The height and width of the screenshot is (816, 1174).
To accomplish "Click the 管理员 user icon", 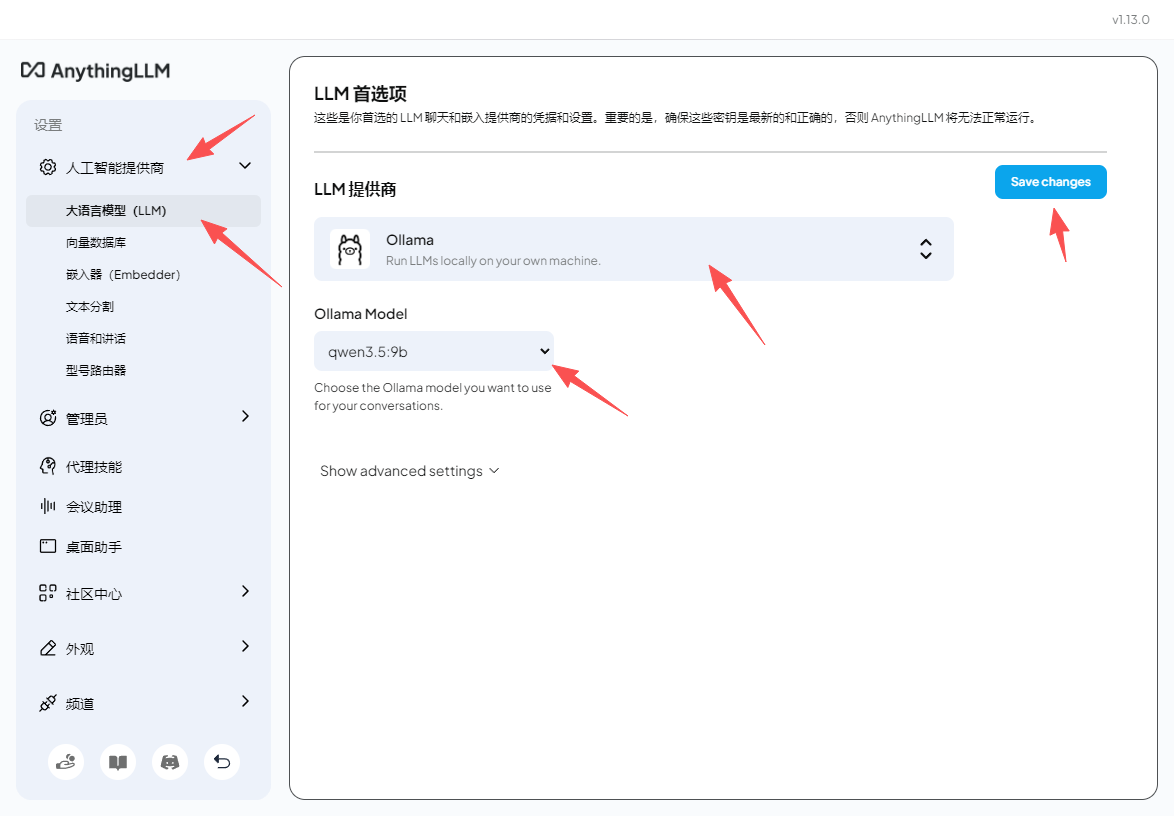I will [48, 418].
